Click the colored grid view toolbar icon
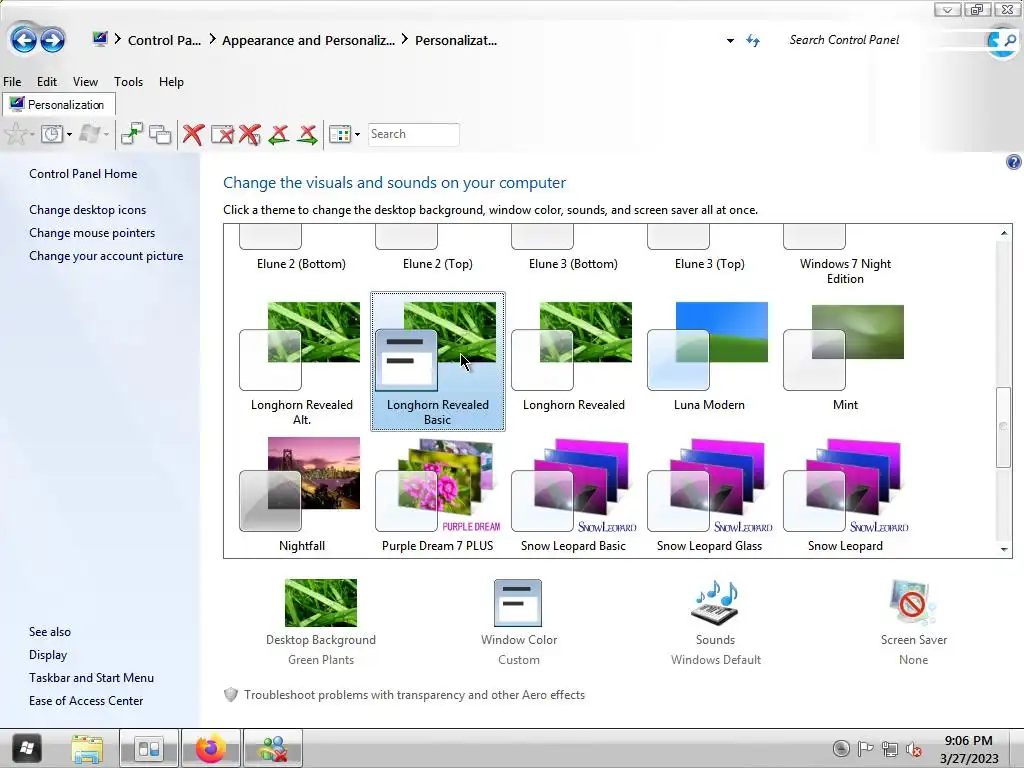Viewport: 1024px width, 768px height. (x=340, y=135)
